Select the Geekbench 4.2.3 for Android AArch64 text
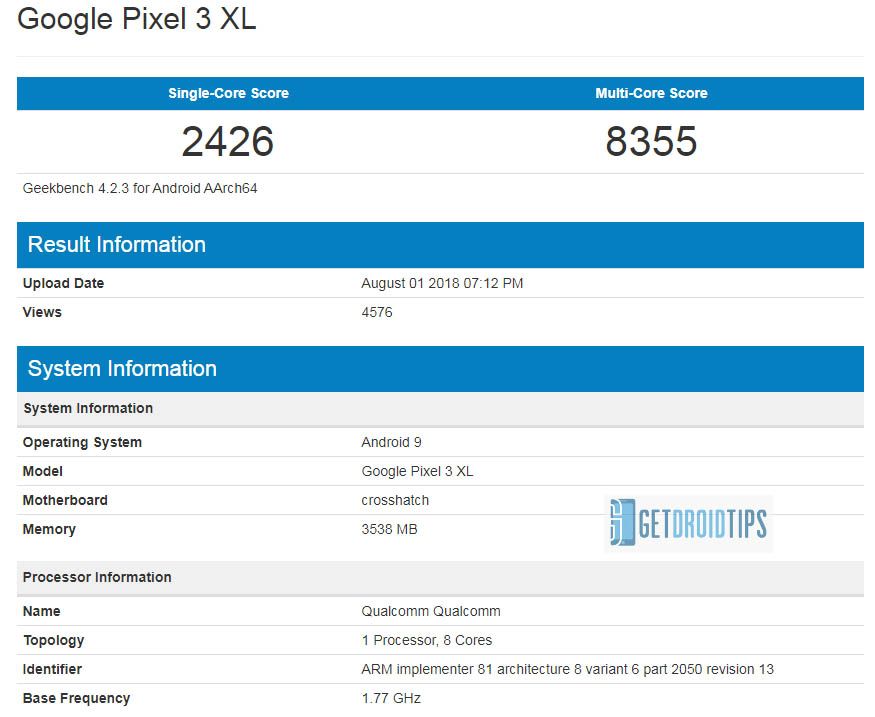Image resolution: width=875 pixels, height=717 pixels. click(140, 189)
